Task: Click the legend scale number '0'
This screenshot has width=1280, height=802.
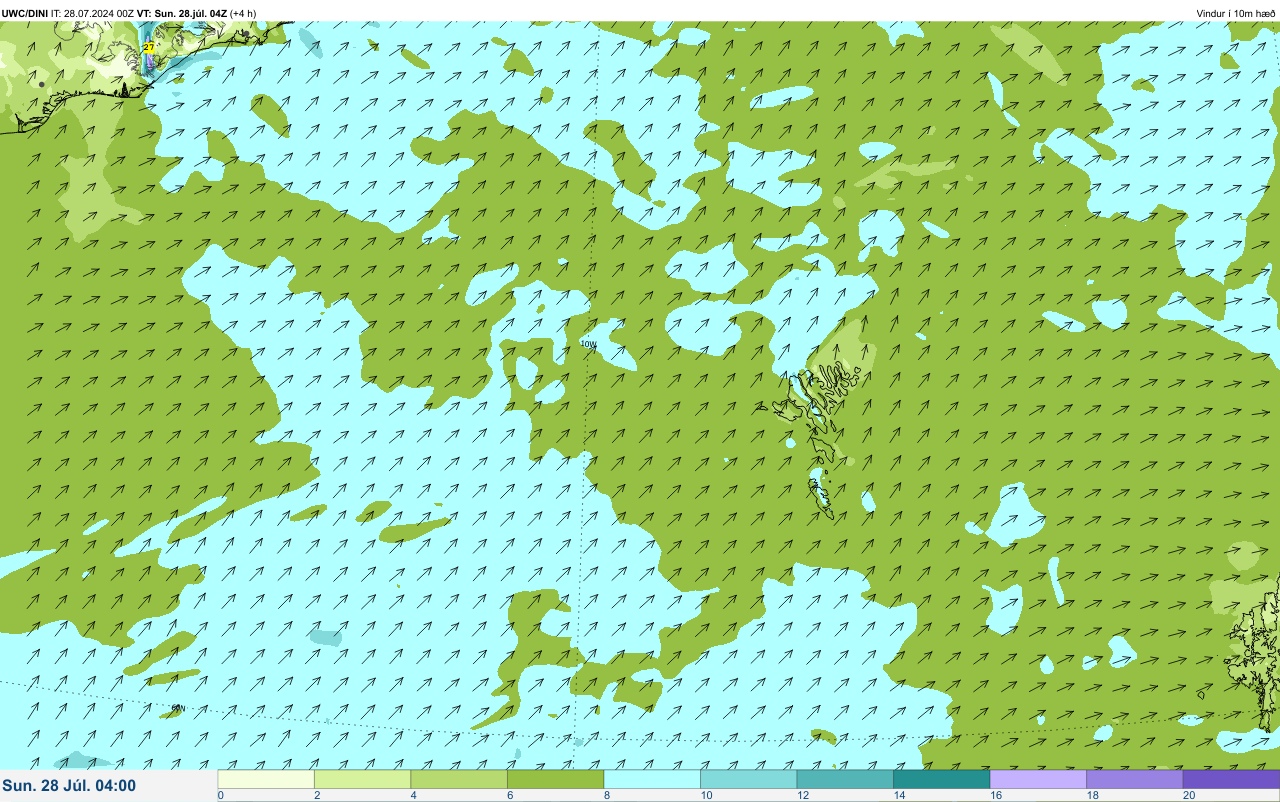Action: [220, 796]
